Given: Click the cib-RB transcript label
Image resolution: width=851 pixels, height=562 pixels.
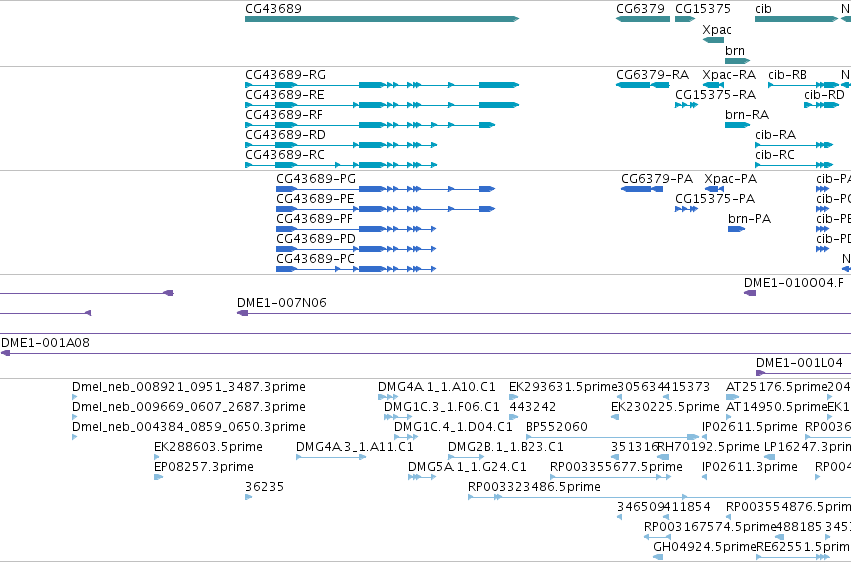Looking at the screenshot, I should [x=788, y=75].
